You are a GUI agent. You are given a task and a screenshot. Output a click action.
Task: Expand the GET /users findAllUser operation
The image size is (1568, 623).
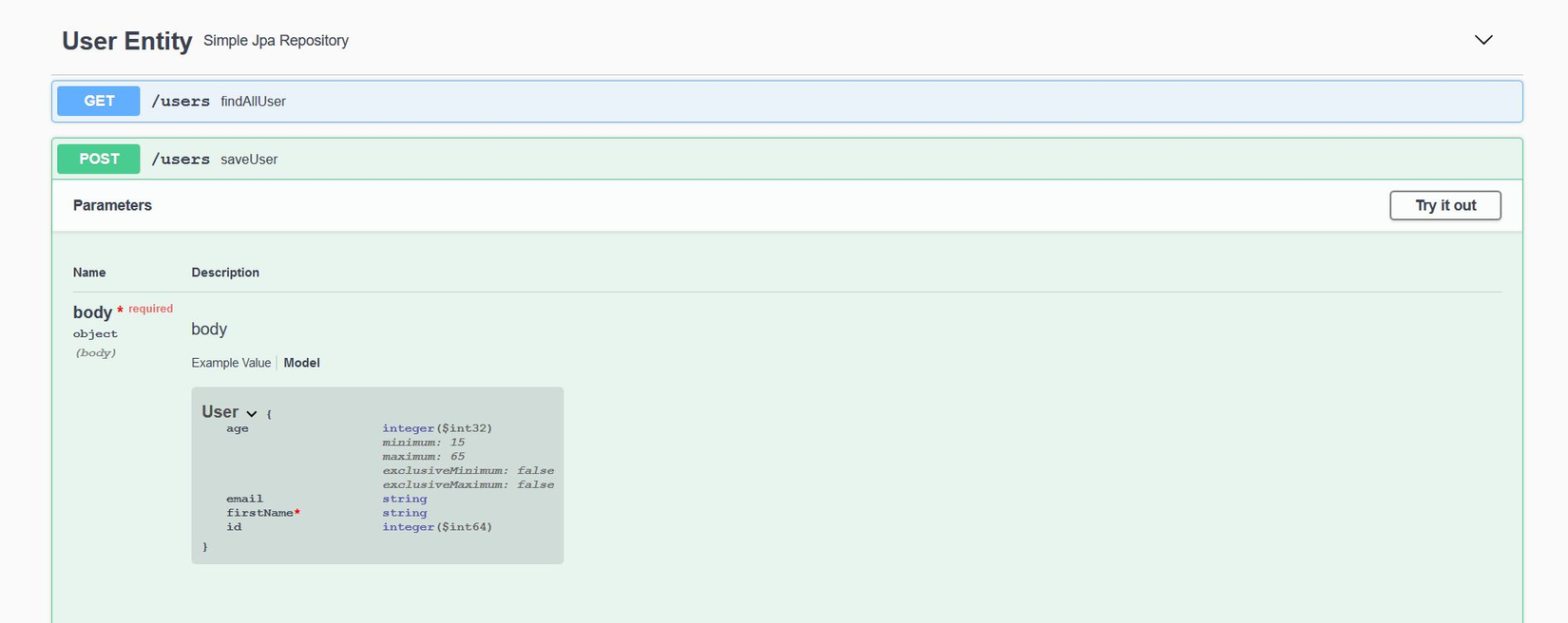(787, 101)
